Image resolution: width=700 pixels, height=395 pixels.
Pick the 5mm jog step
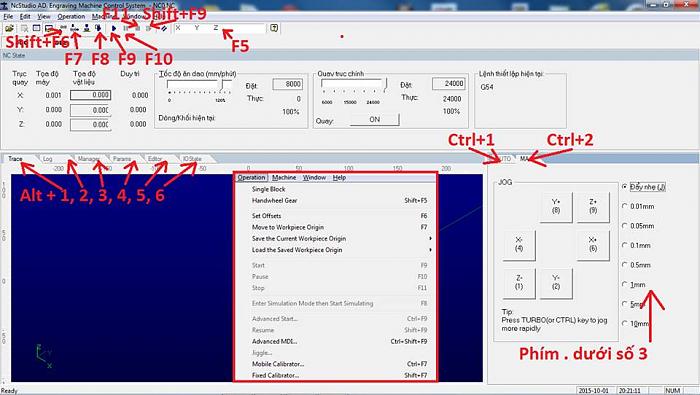[x=625, y=304]
